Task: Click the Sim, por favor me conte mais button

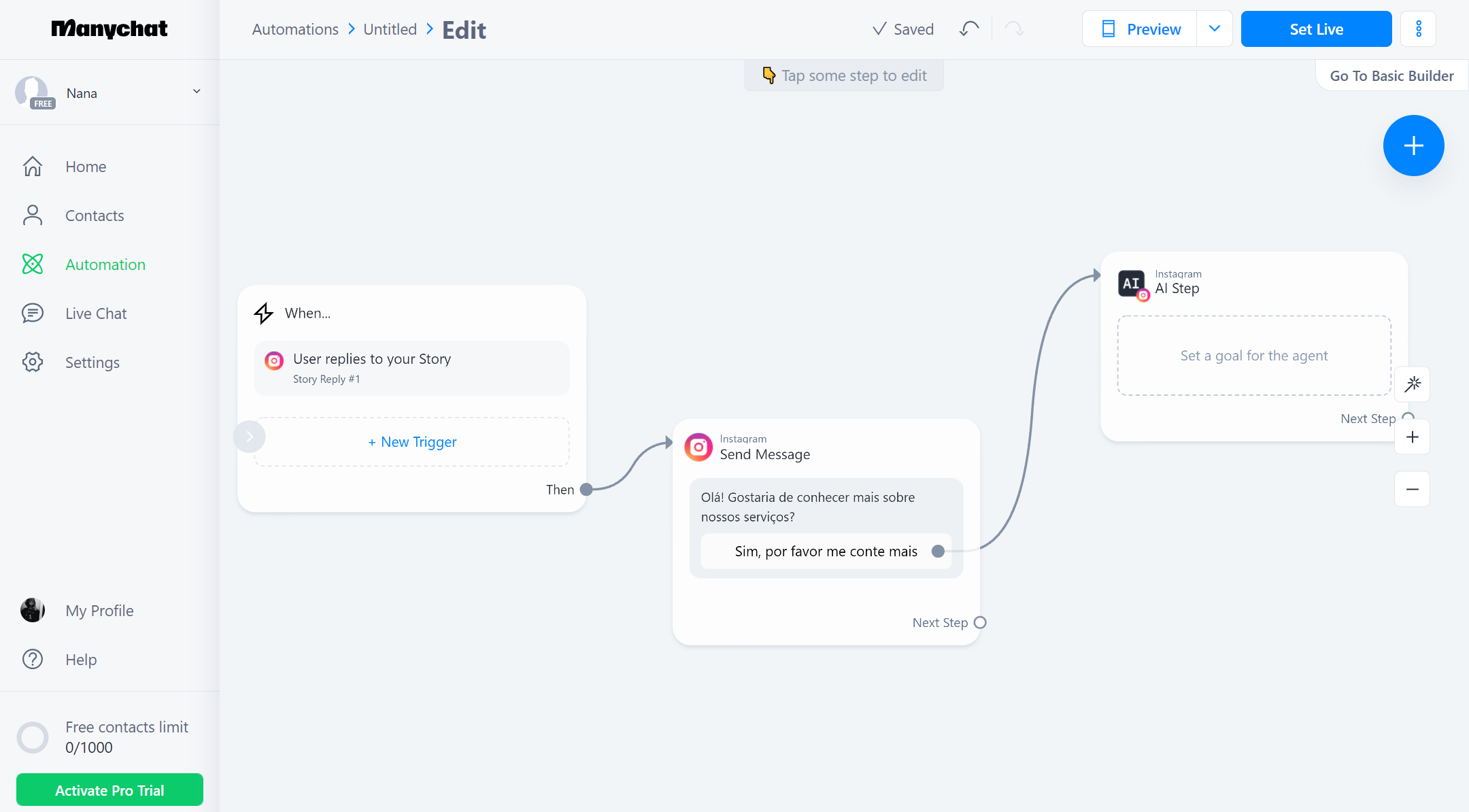Action: pos(826,552)
